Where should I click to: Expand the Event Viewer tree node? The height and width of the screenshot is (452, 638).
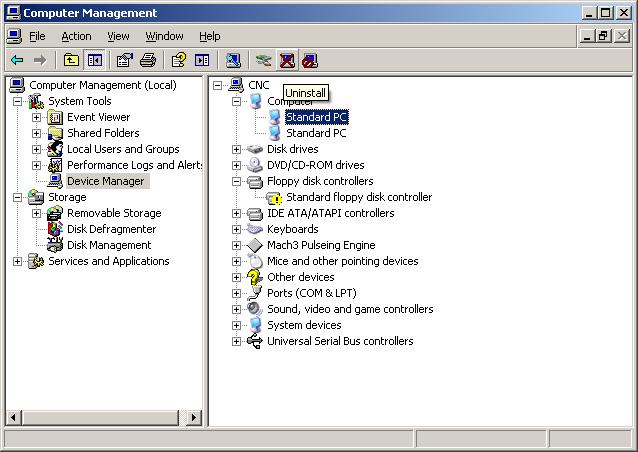(x=37, y=117)
